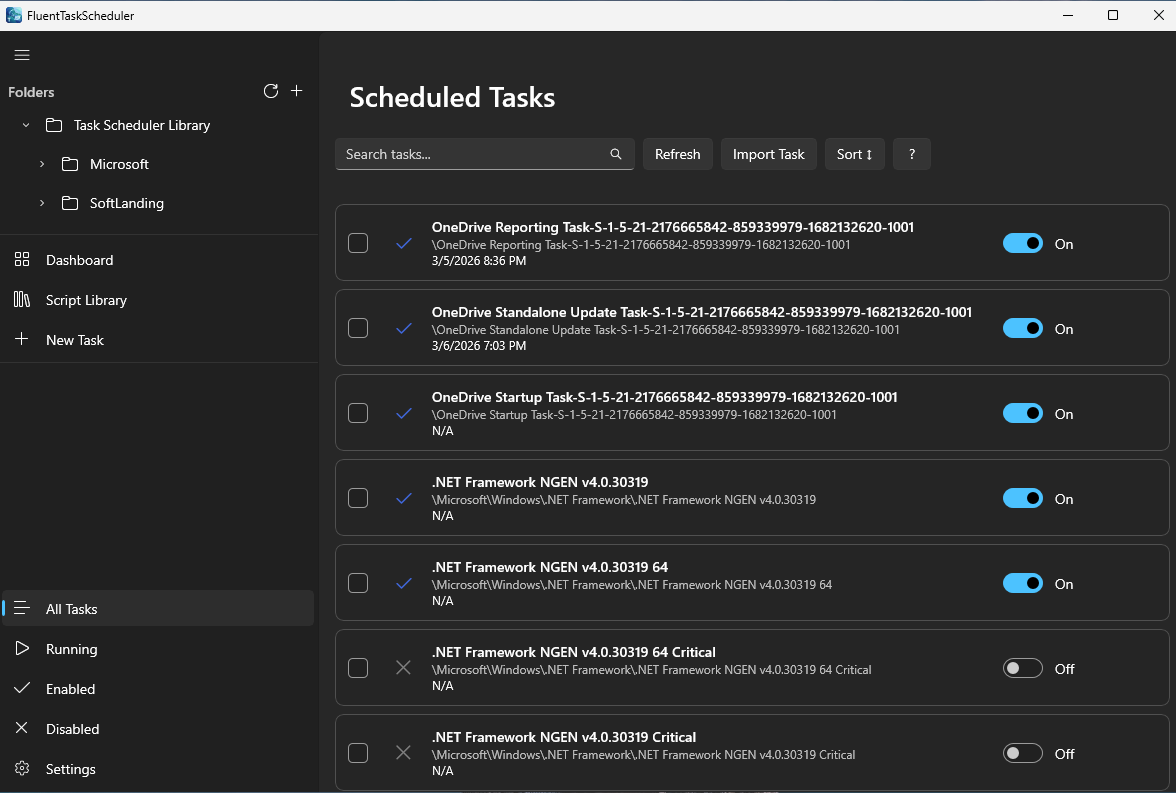Click the Settings gear icon
The image size is (1176, 793).
pyautogui.click(x=22, y=769)
